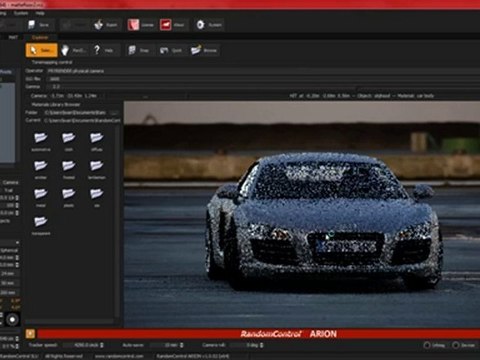480x360 pixels.
Task: Open the sss materials folder
Action: tap(97, 197)
